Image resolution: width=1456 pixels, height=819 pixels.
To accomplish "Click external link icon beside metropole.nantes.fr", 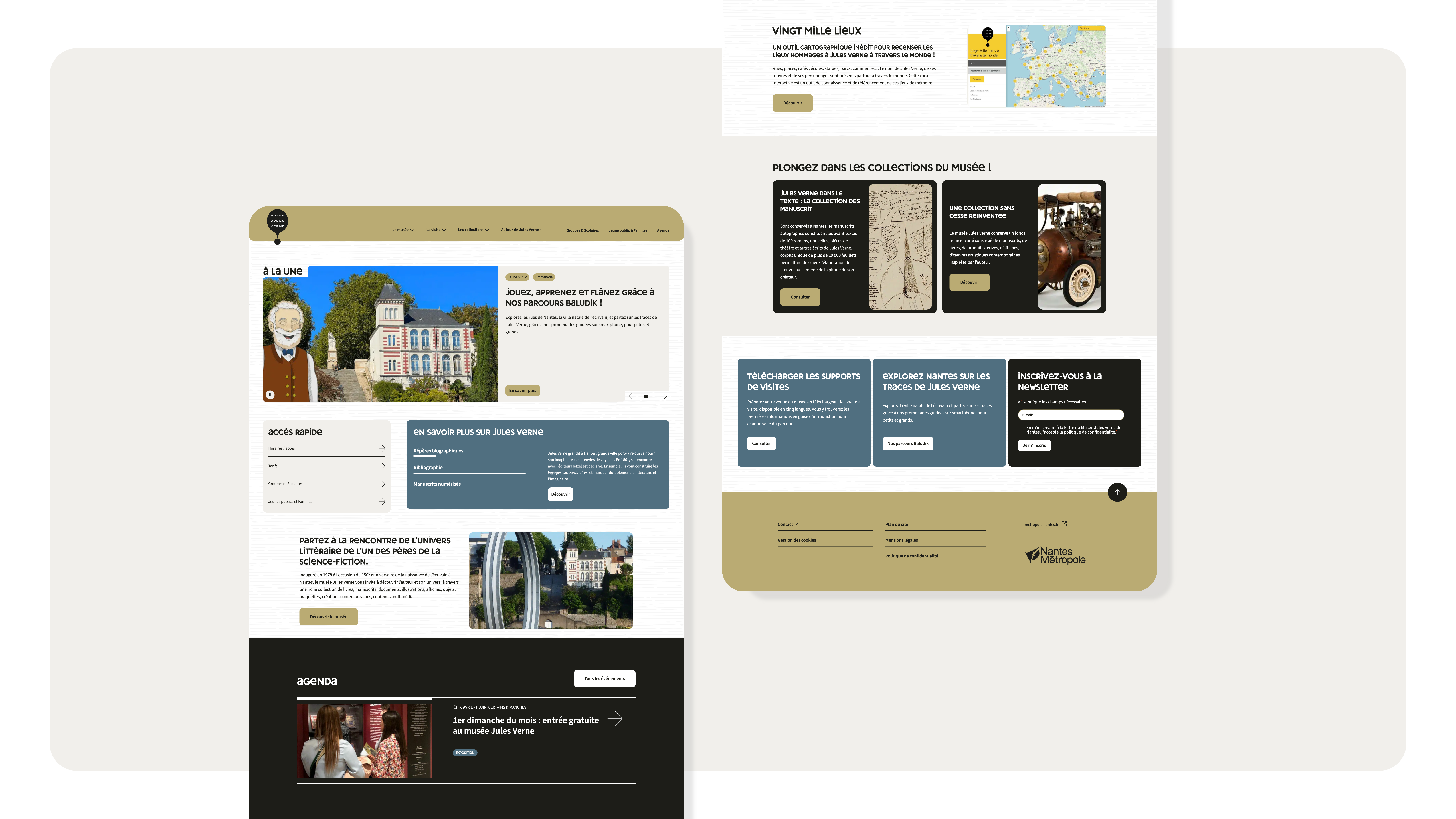I will tap(1064, 524).
